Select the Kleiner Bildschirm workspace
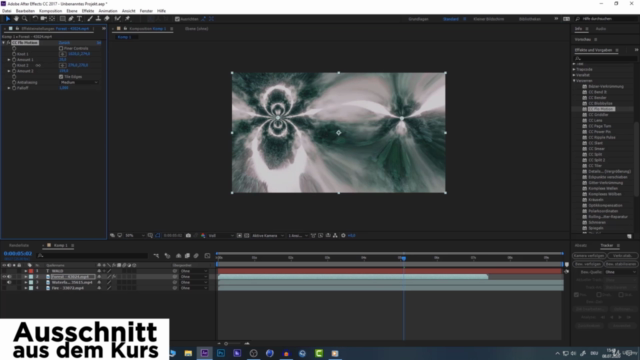 pos(489,19)
